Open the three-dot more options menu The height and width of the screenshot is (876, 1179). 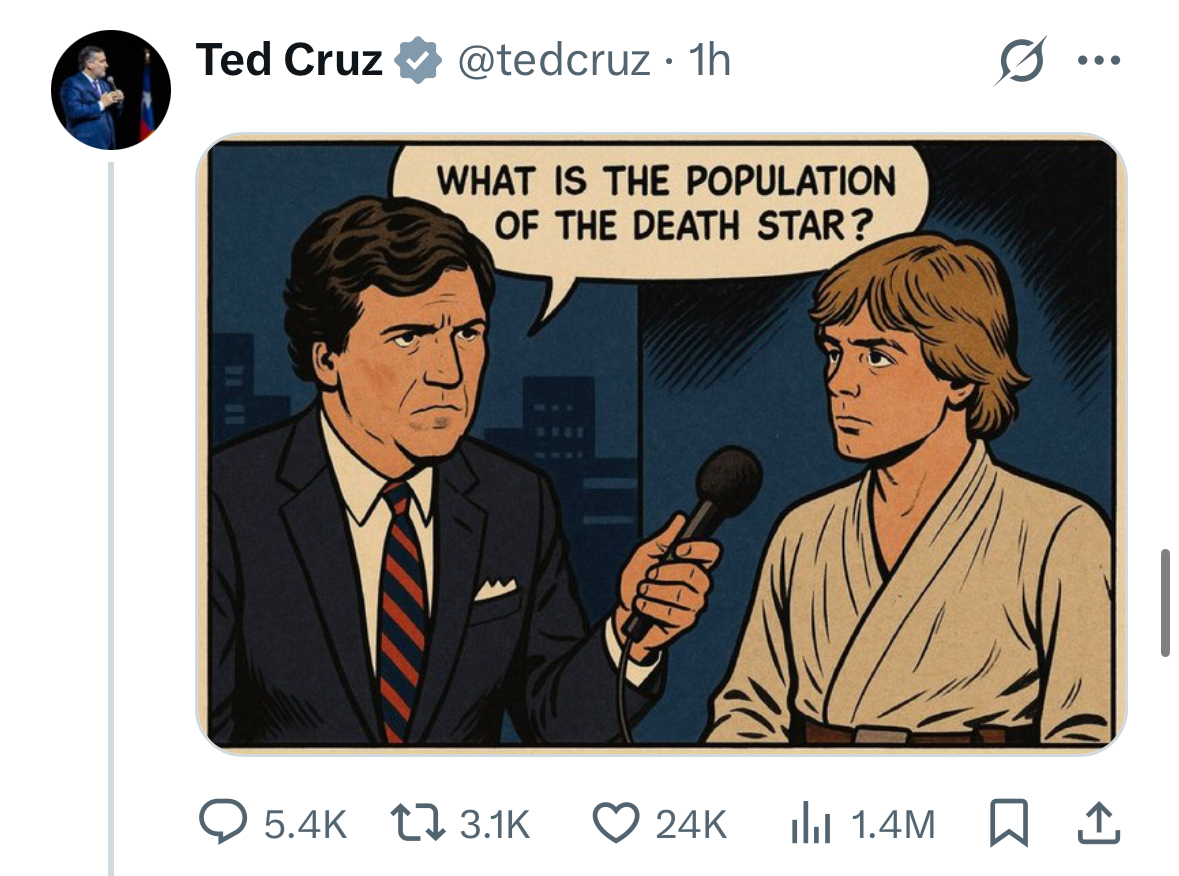(1099, 60)
